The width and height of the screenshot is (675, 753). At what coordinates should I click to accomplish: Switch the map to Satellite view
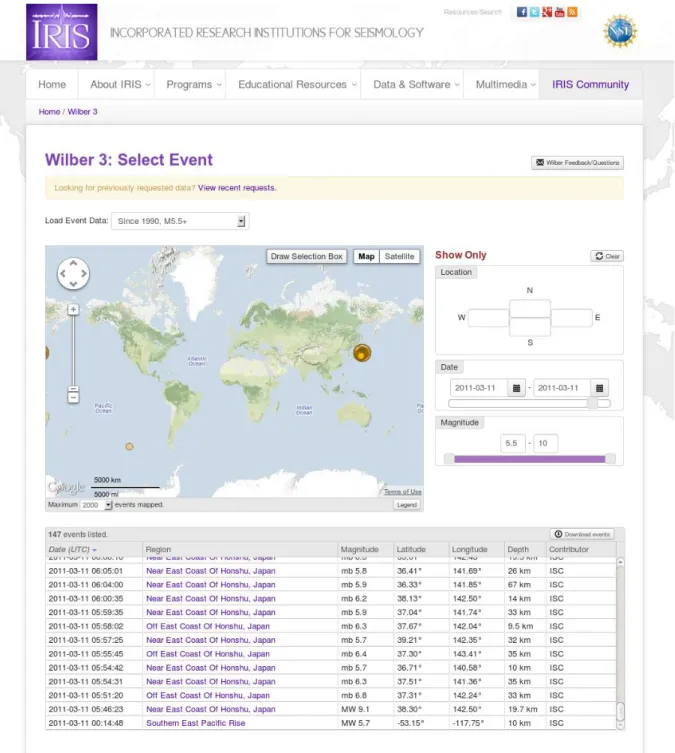click(x=399, y=256)
